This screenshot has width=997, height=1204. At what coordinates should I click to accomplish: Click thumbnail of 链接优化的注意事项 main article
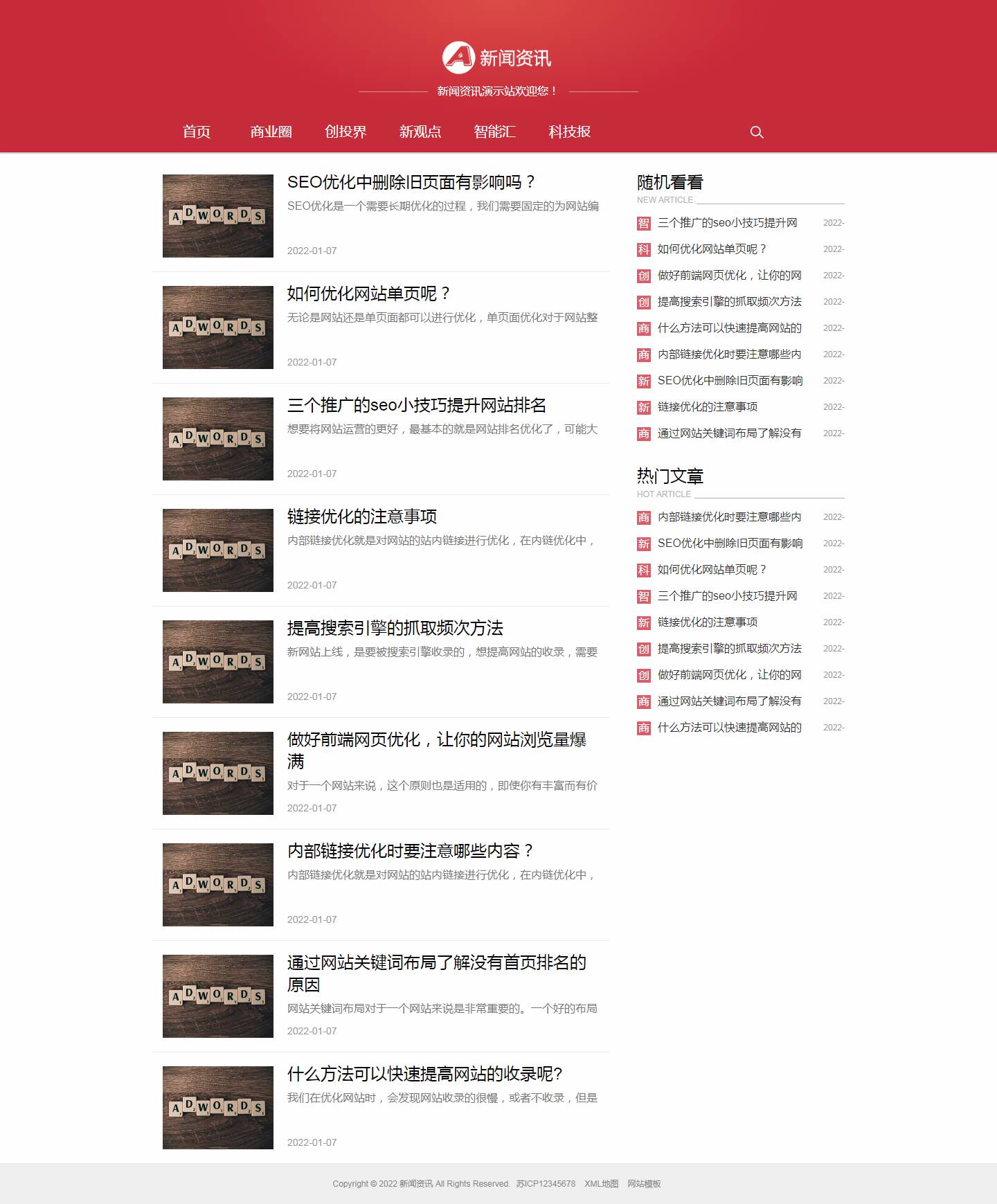(x=218, y=550)
